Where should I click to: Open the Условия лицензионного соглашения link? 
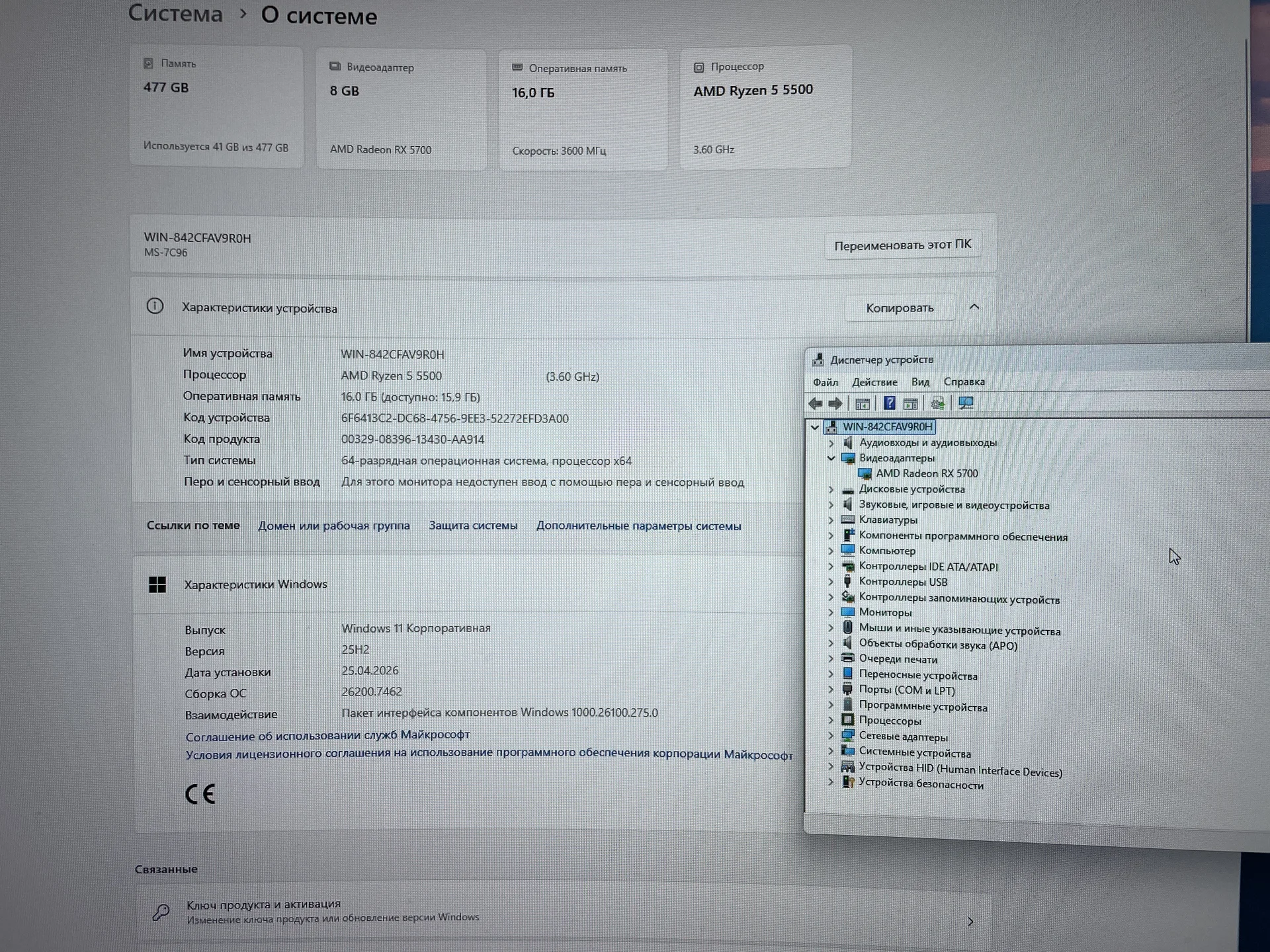489,754
